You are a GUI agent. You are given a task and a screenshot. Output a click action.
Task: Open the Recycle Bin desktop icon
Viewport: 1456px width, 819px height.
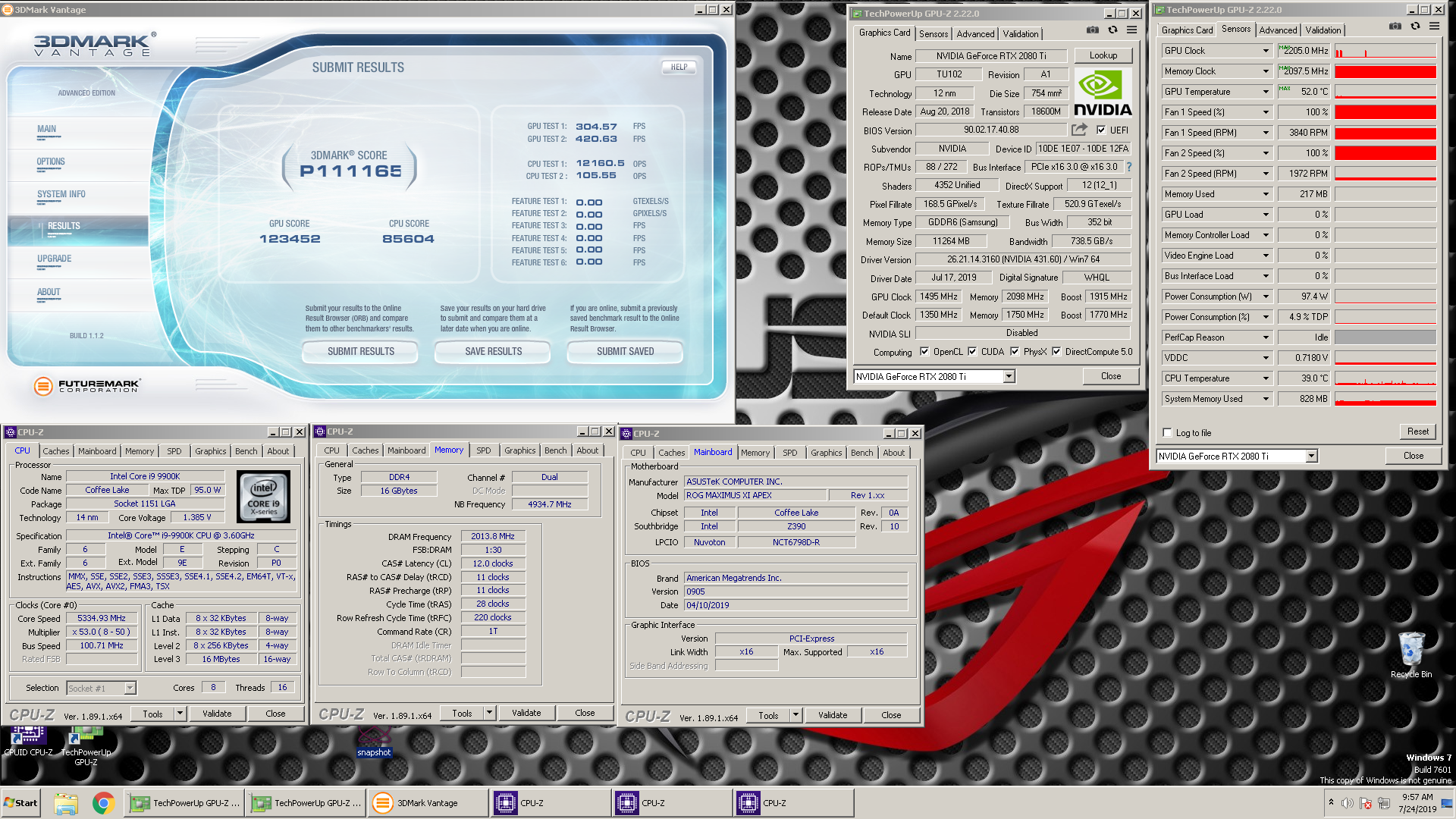[1411, 655]
